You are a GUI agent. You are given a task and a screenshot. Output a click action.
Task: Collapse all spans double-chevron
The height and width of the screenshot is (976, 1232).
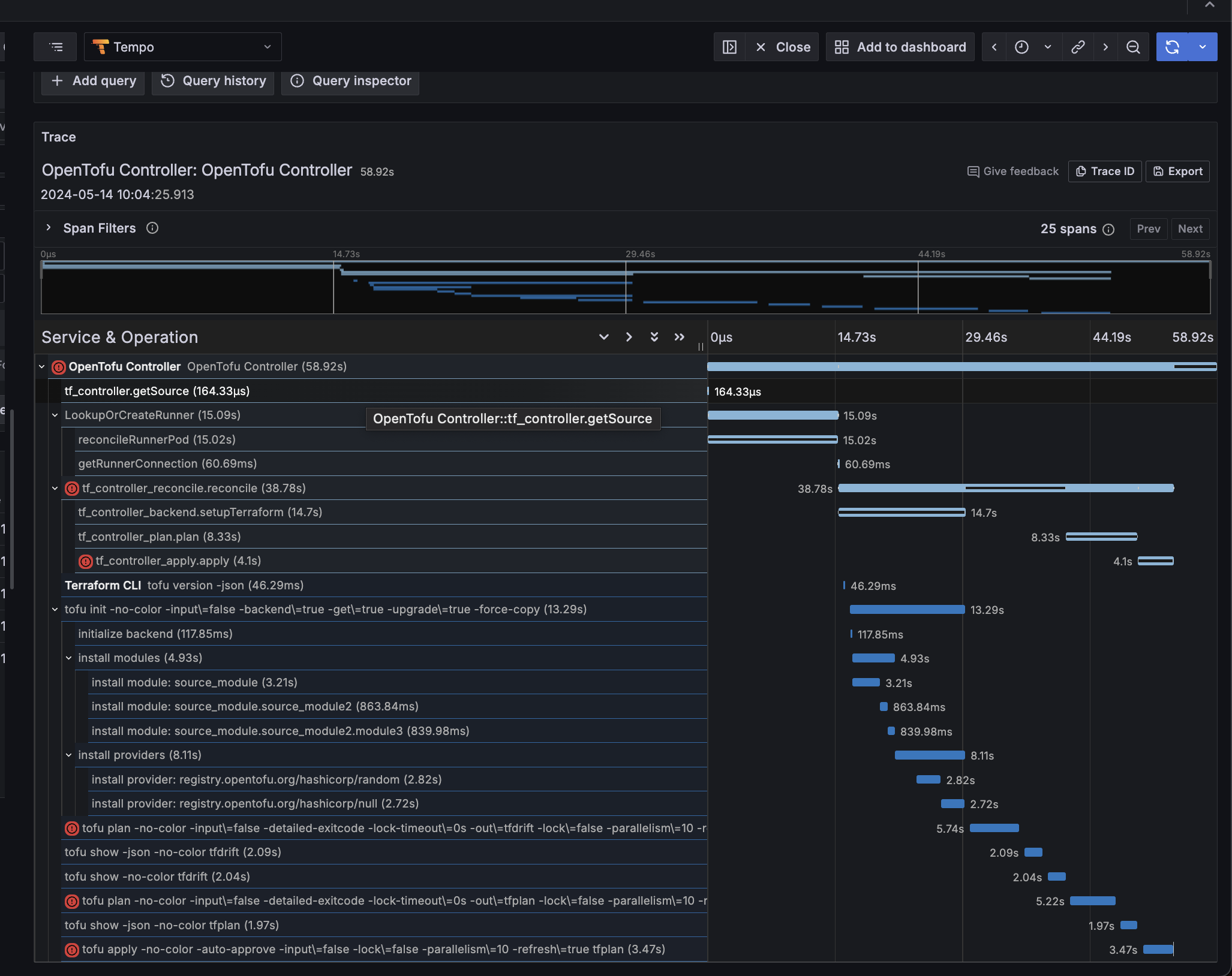point(680,337)
